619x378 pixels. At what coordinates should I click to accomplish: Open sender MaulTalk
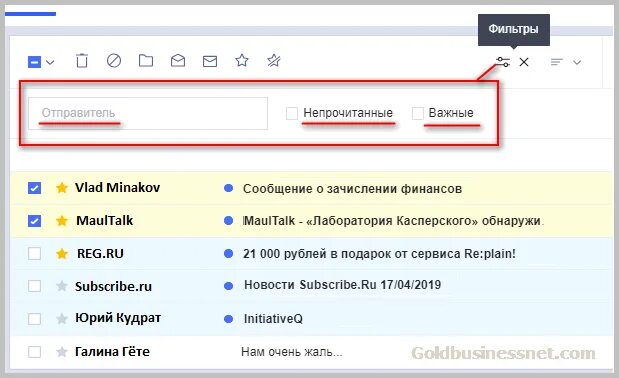(x=105, y=220)
